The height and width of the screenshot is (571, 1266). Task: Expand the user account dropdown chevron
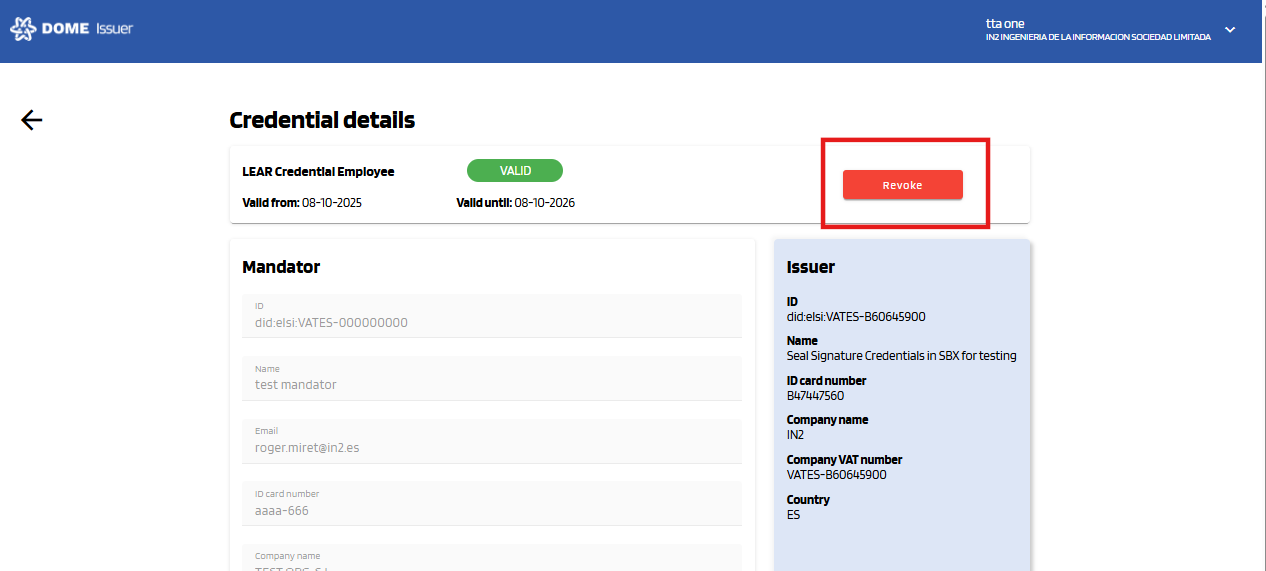[x=1230, y=30]
